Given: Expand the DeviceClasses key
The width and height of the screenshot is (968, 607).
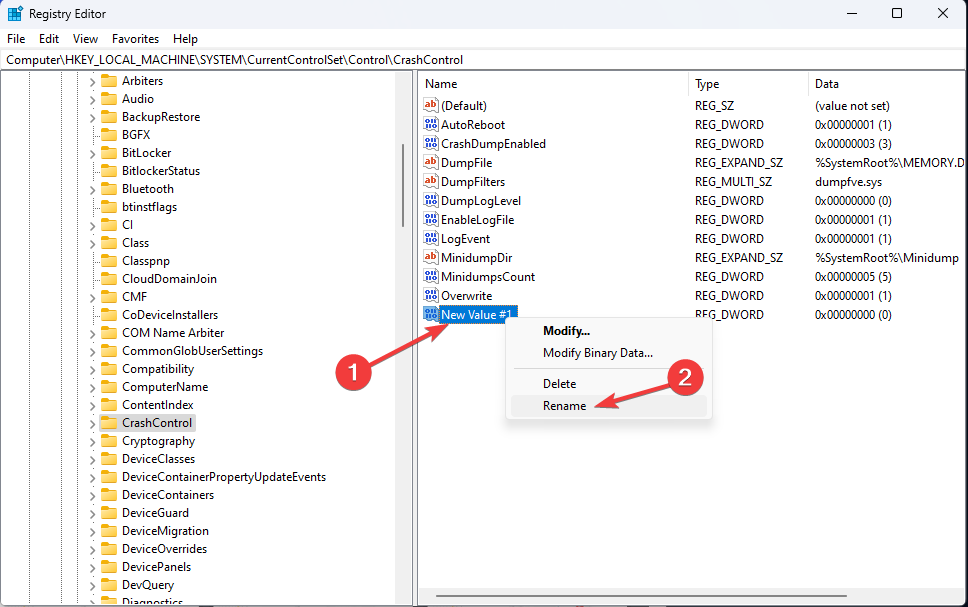Looking at the screenshot, I should pos(92,459).
